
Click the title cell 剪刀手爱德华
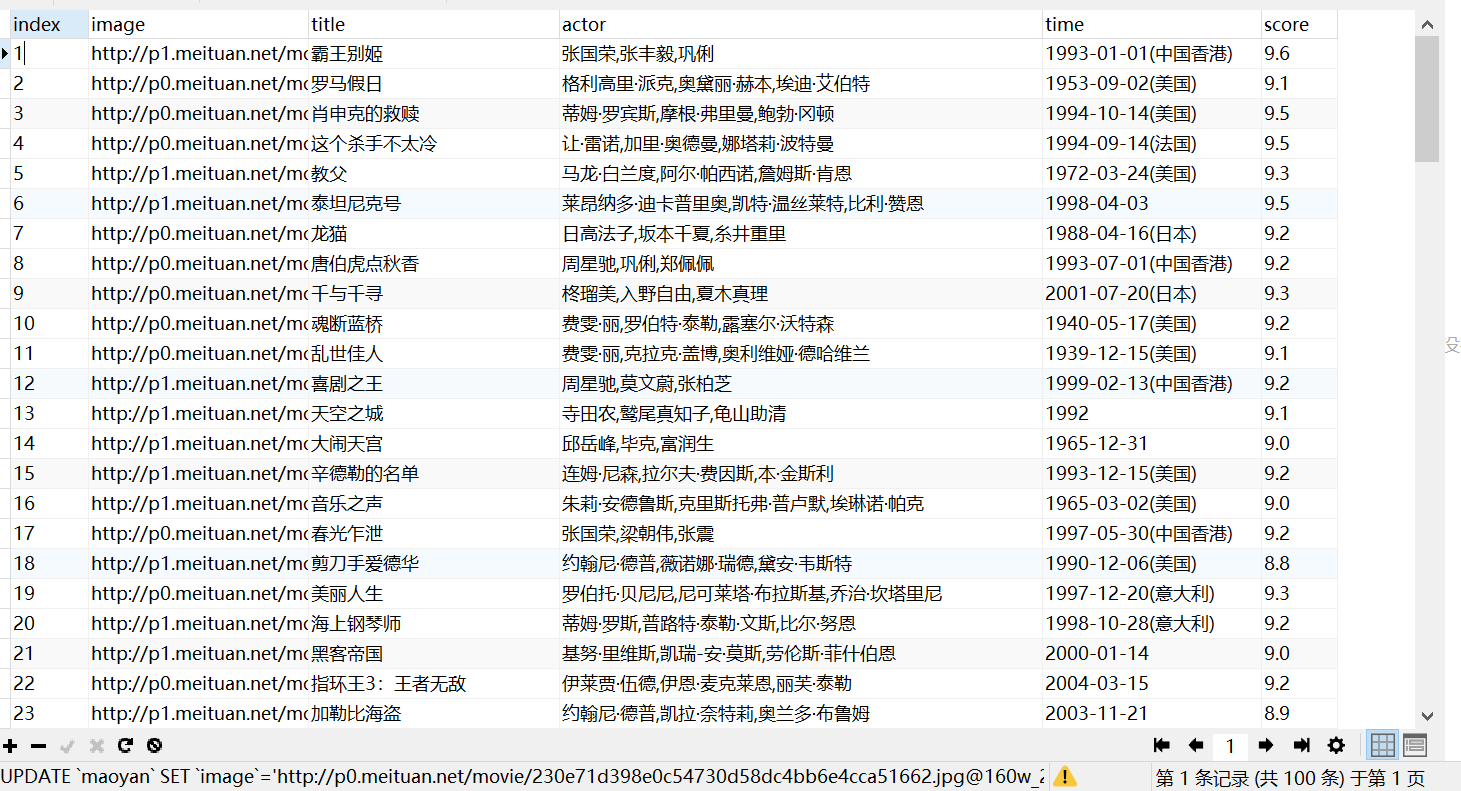pos(433,564)
